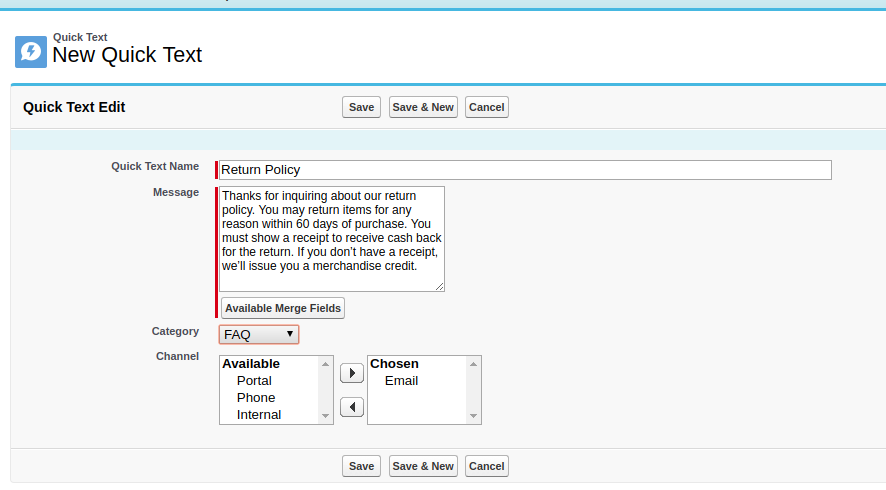The height and width of the screenshot is (490, 886).
Task: Click the top Save & New button
Action: [x=423, y=107]
